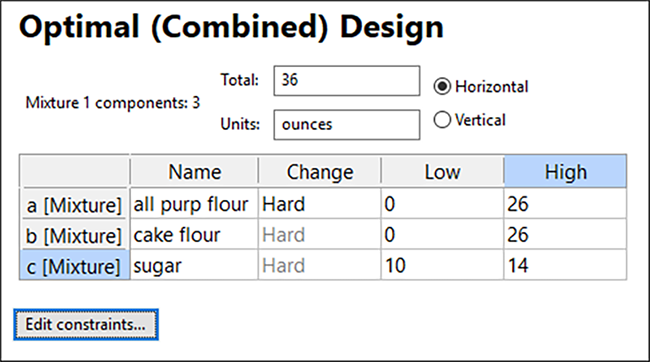
Task: Click the all purp flour name cell
Action: point(194,204)
